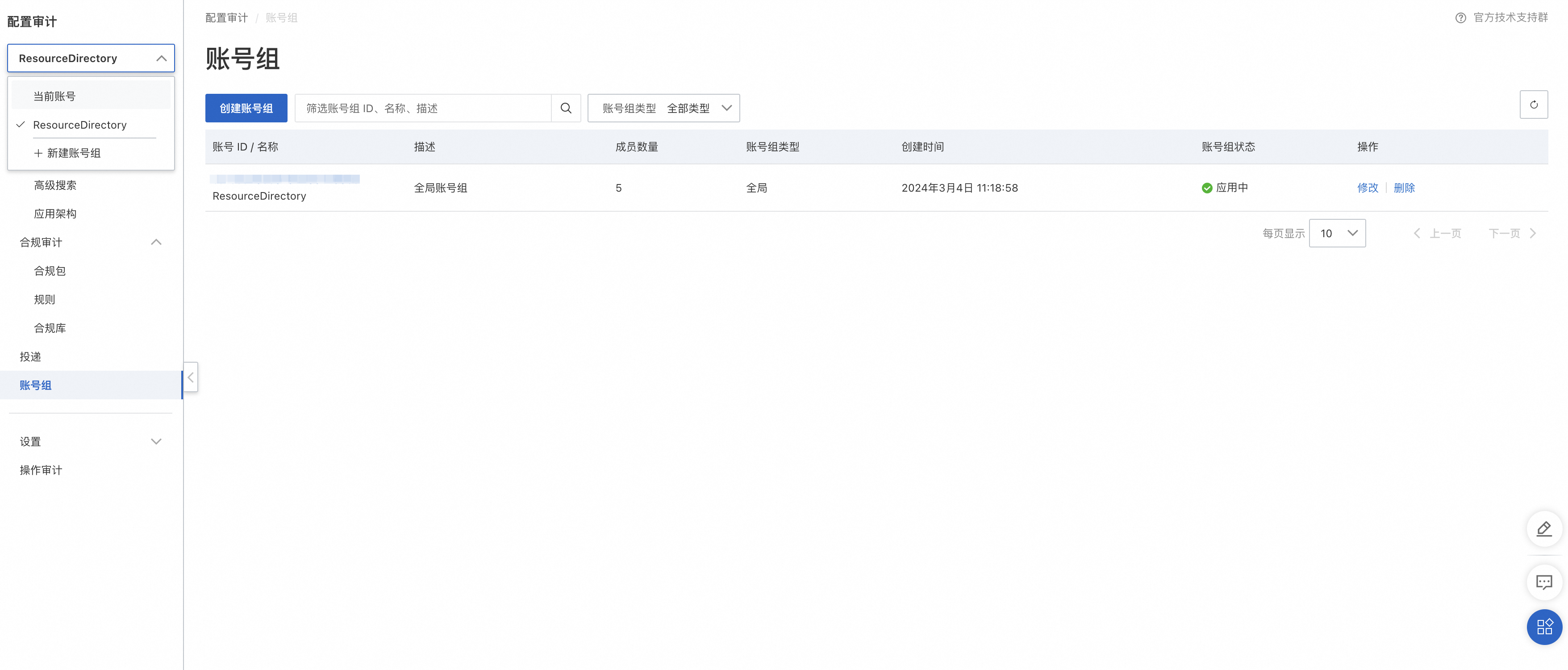The height and width of the screenshot is (670, 1568).
Task: Open 操作审计 in the sidebar
Action: (x=41, y=470)
